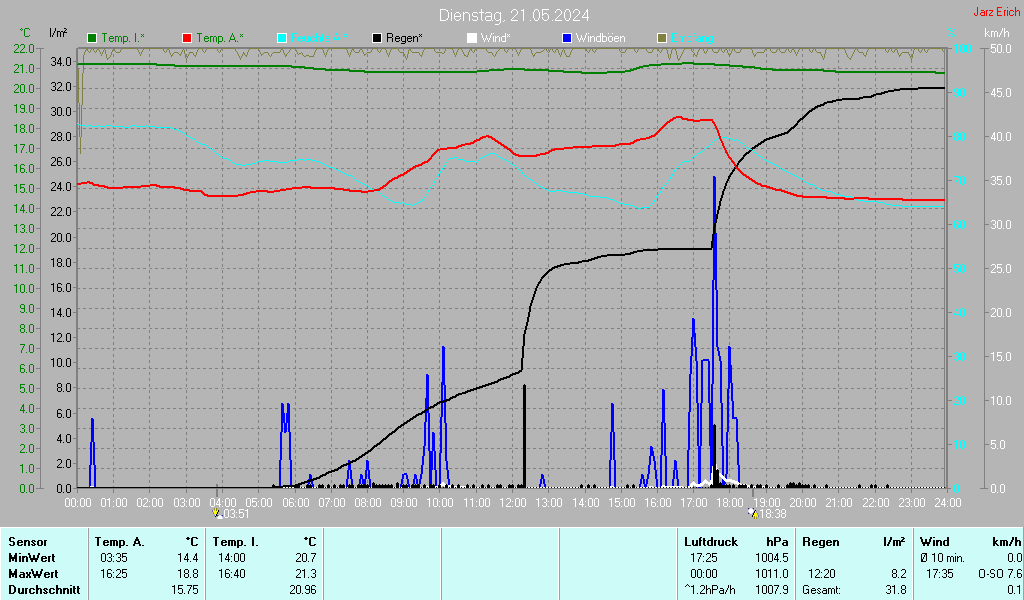Click the outdoor minimum time '03:35'
Viewport: 1024px width, 600px height.
click(x=114, y=558)
